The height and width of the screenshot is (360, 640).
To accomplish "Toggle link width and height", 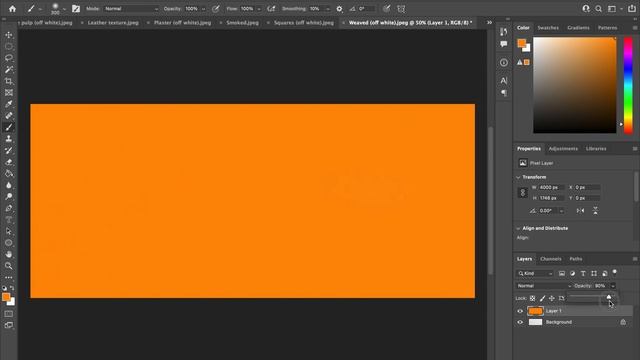I will pyautogui.click(x=522, y=193).
